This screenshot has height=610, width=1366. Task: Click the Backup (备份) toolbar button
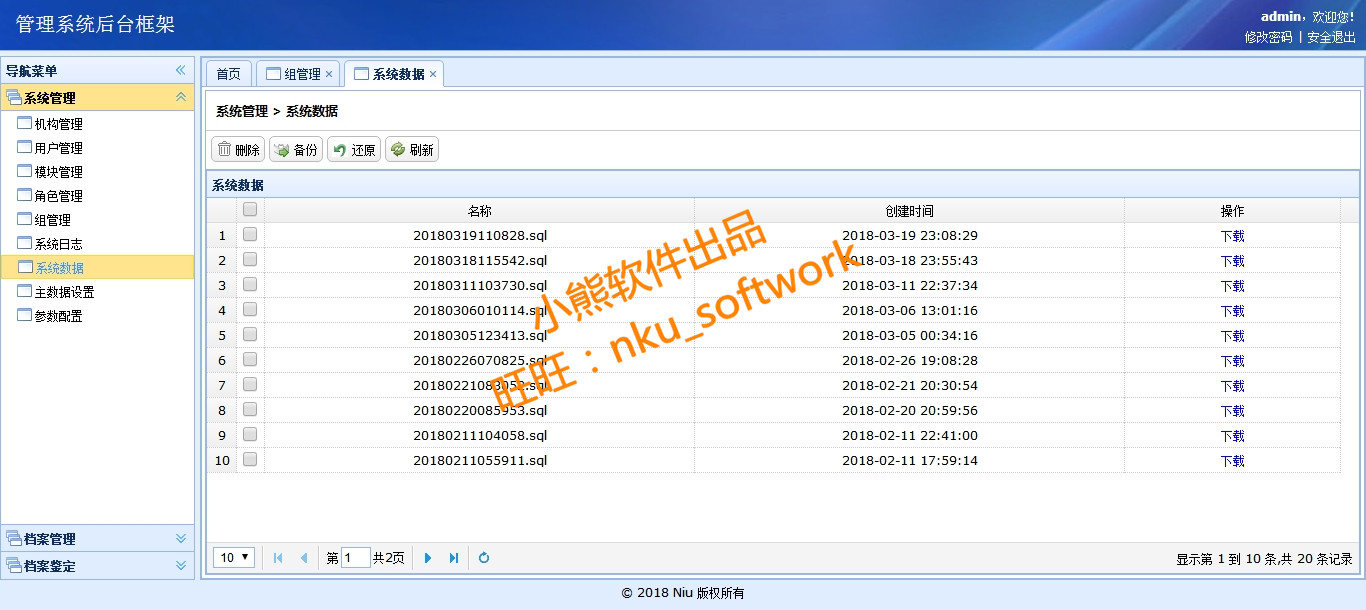click(296, 150)
